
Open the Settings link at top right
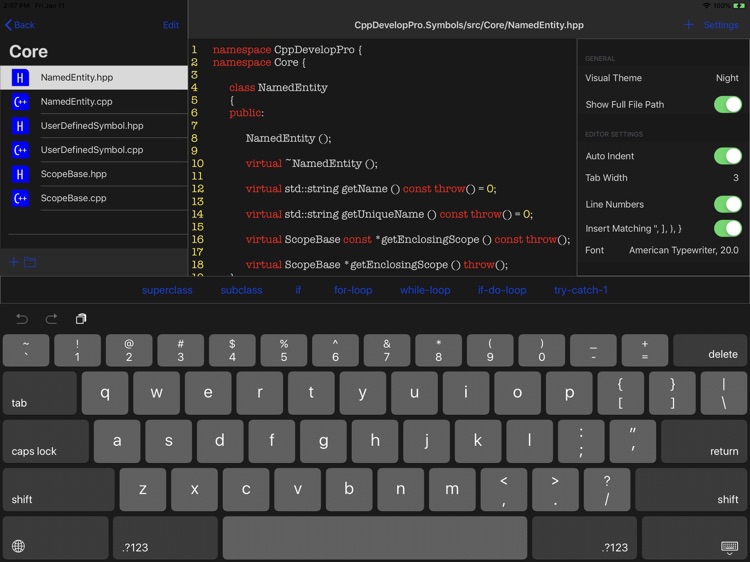click(x=721, y=25)
